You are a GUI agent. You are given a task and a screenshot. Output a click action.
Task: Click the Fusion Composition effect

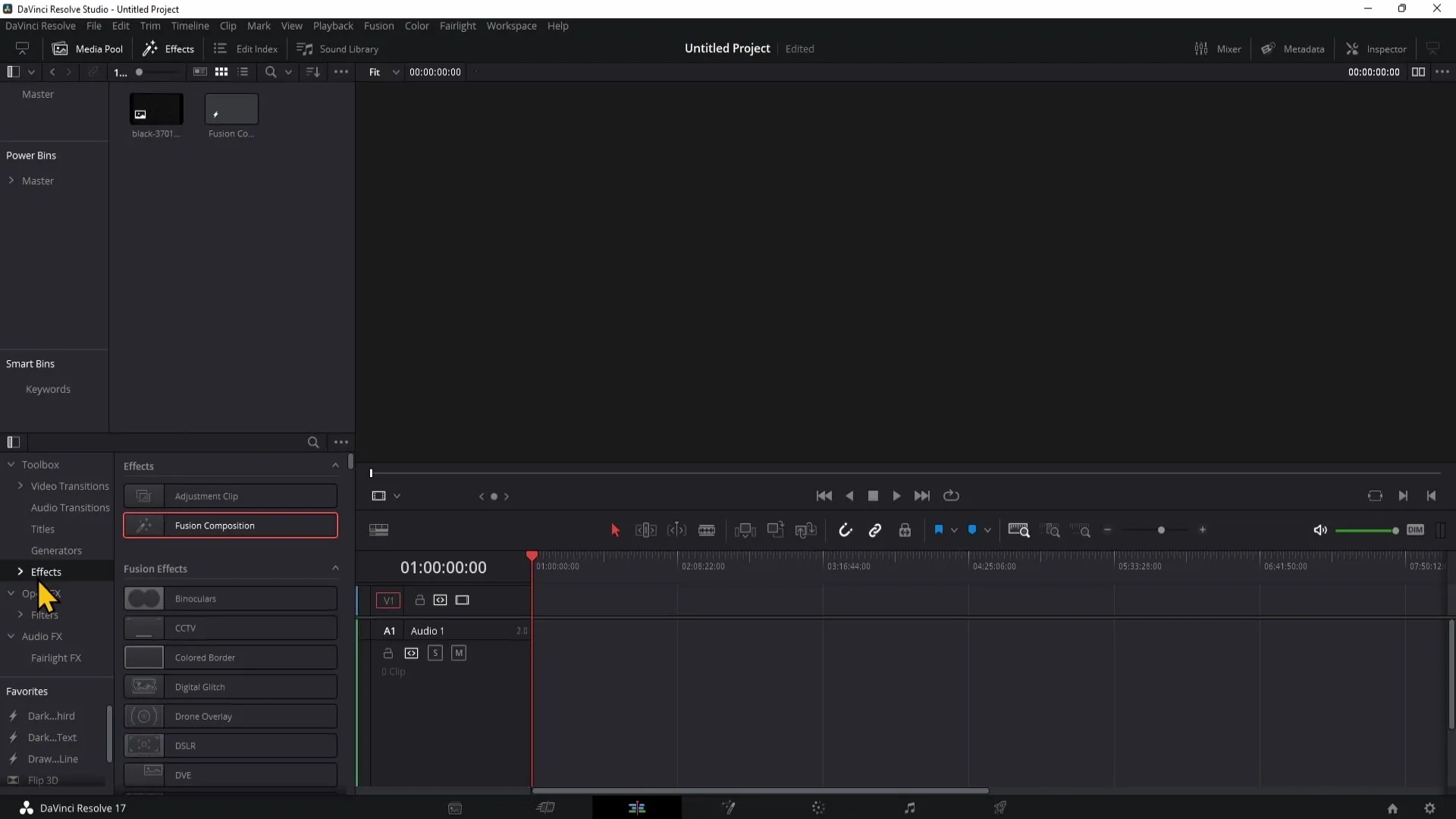[230, 525]
